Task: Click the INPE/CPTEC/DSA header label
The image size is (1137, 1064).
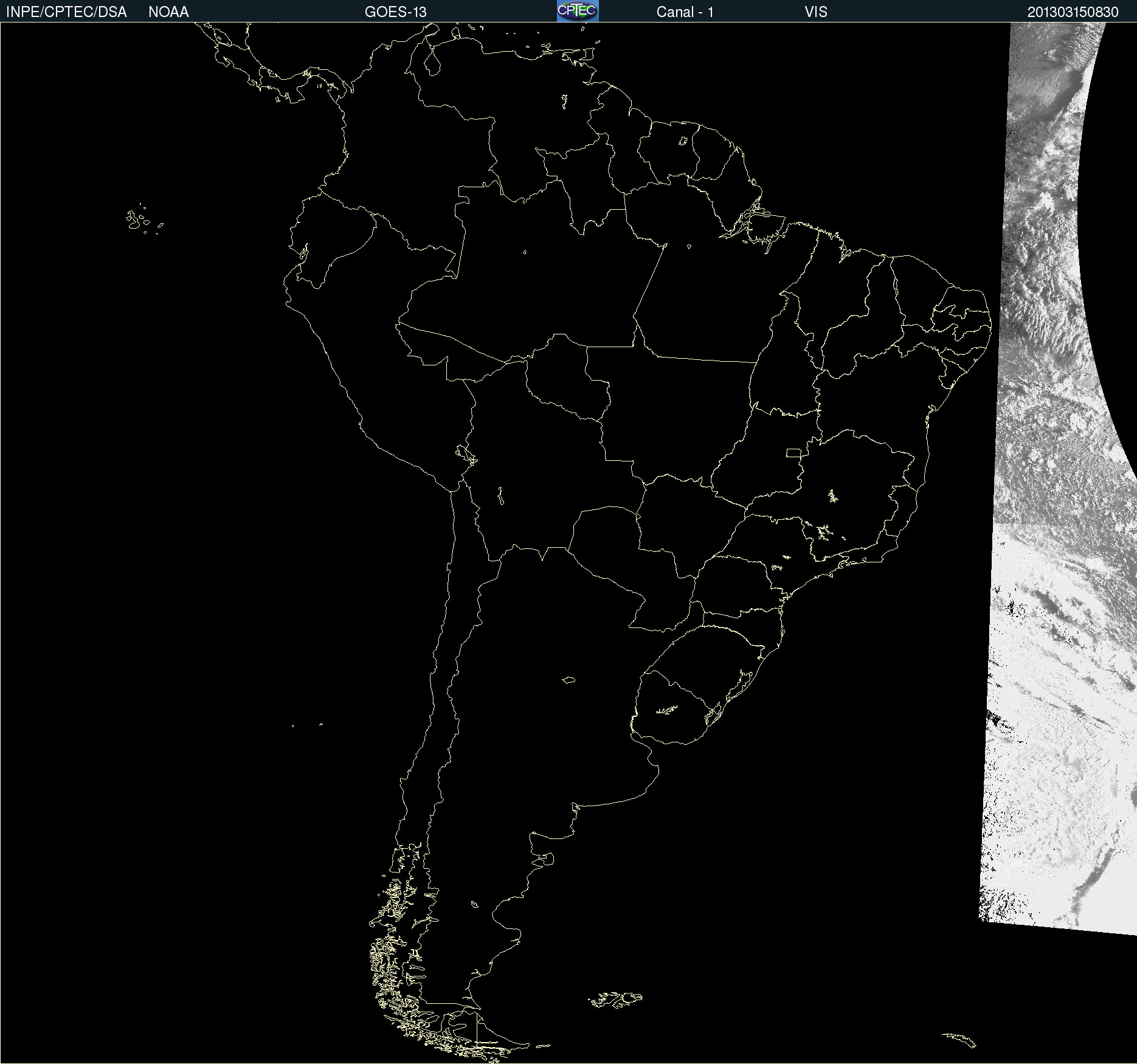Action: coord(66,12)
